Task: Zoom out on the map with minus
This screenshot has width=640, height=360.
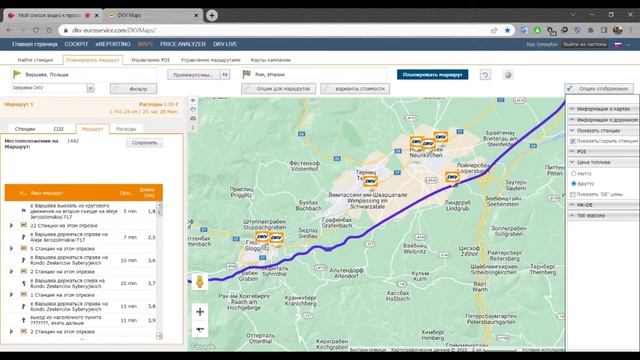Action: (x=200, y=329)
